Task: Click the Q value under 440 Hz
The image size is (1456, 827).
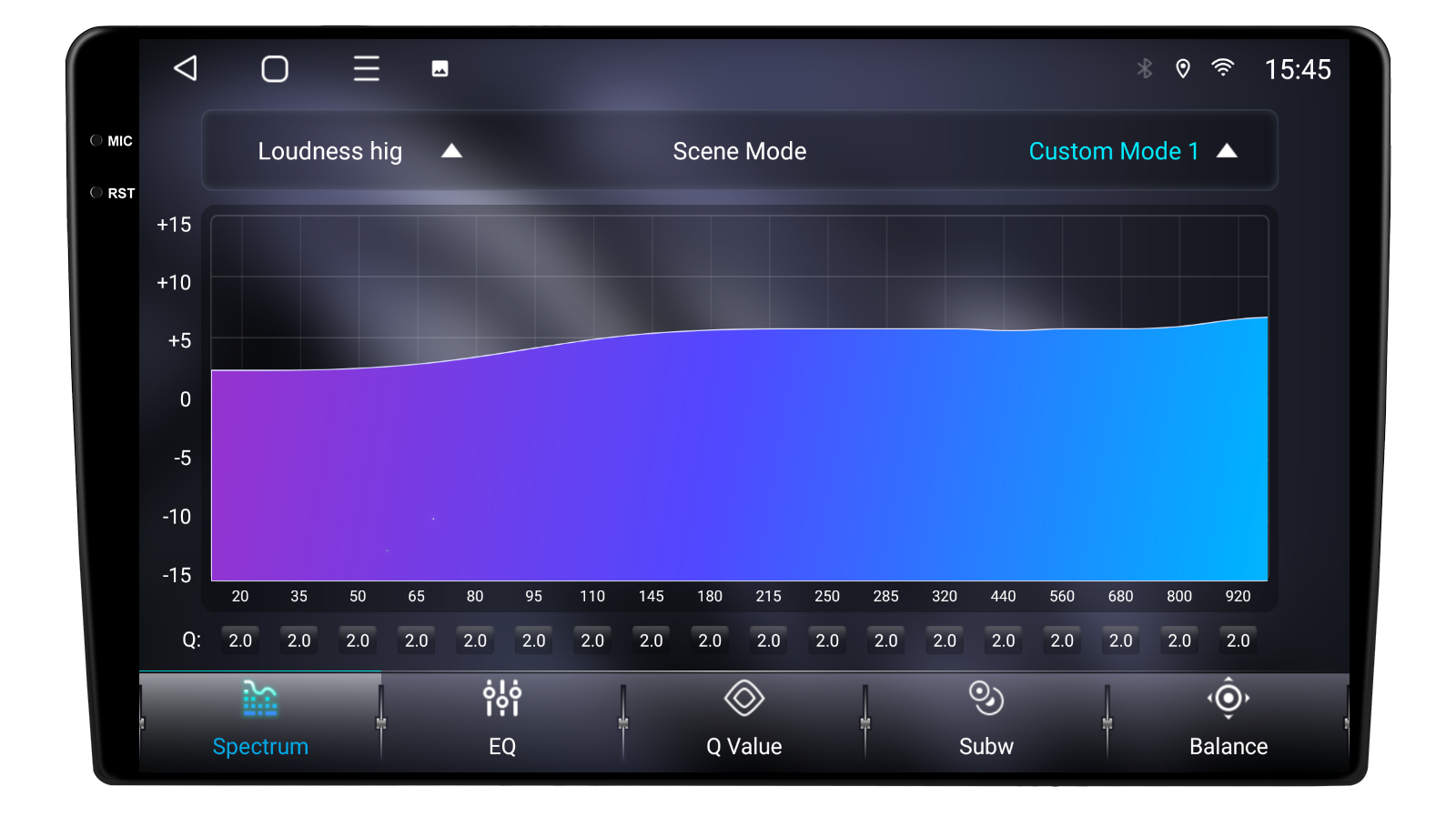Action: 1004,640
